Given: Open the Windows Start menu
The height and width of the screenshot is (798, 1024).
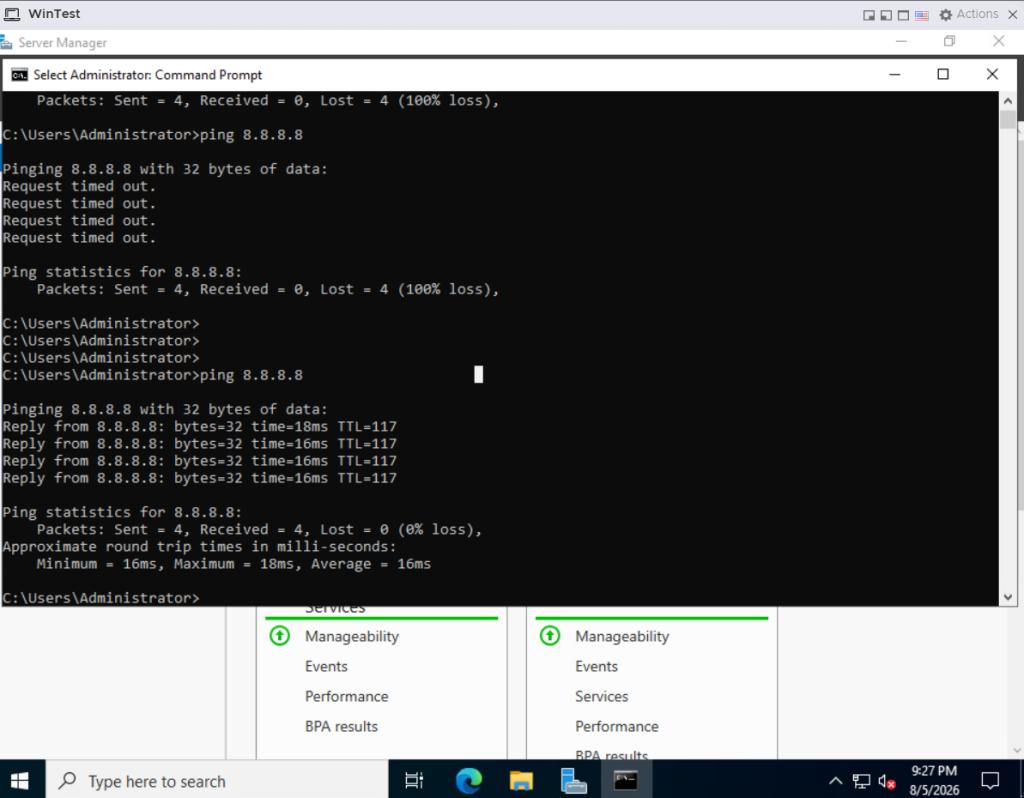Looking at the screenshot, I should tap(20, 780).
